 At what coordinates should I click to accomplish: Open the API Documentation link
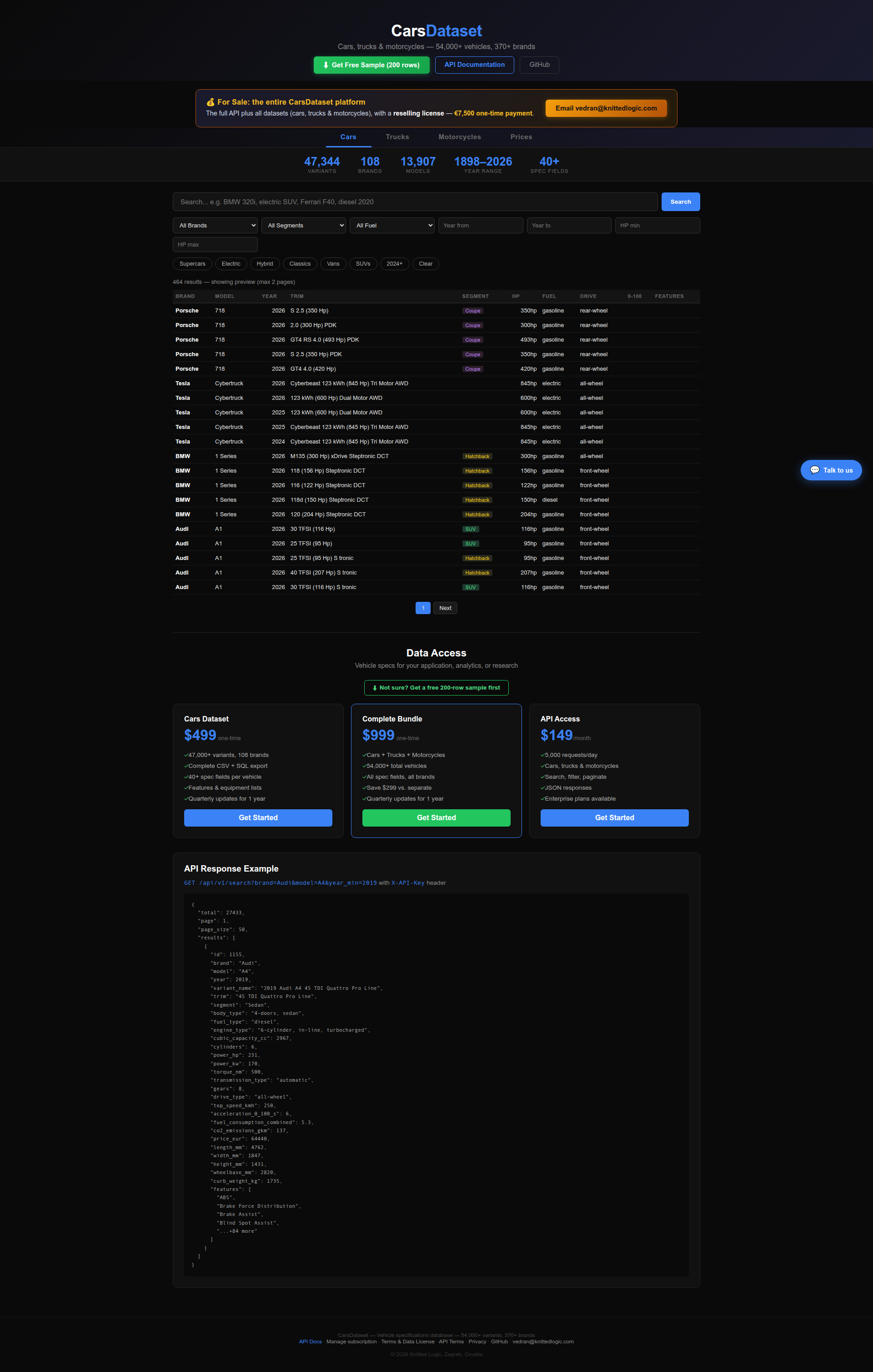click(474, 65)
